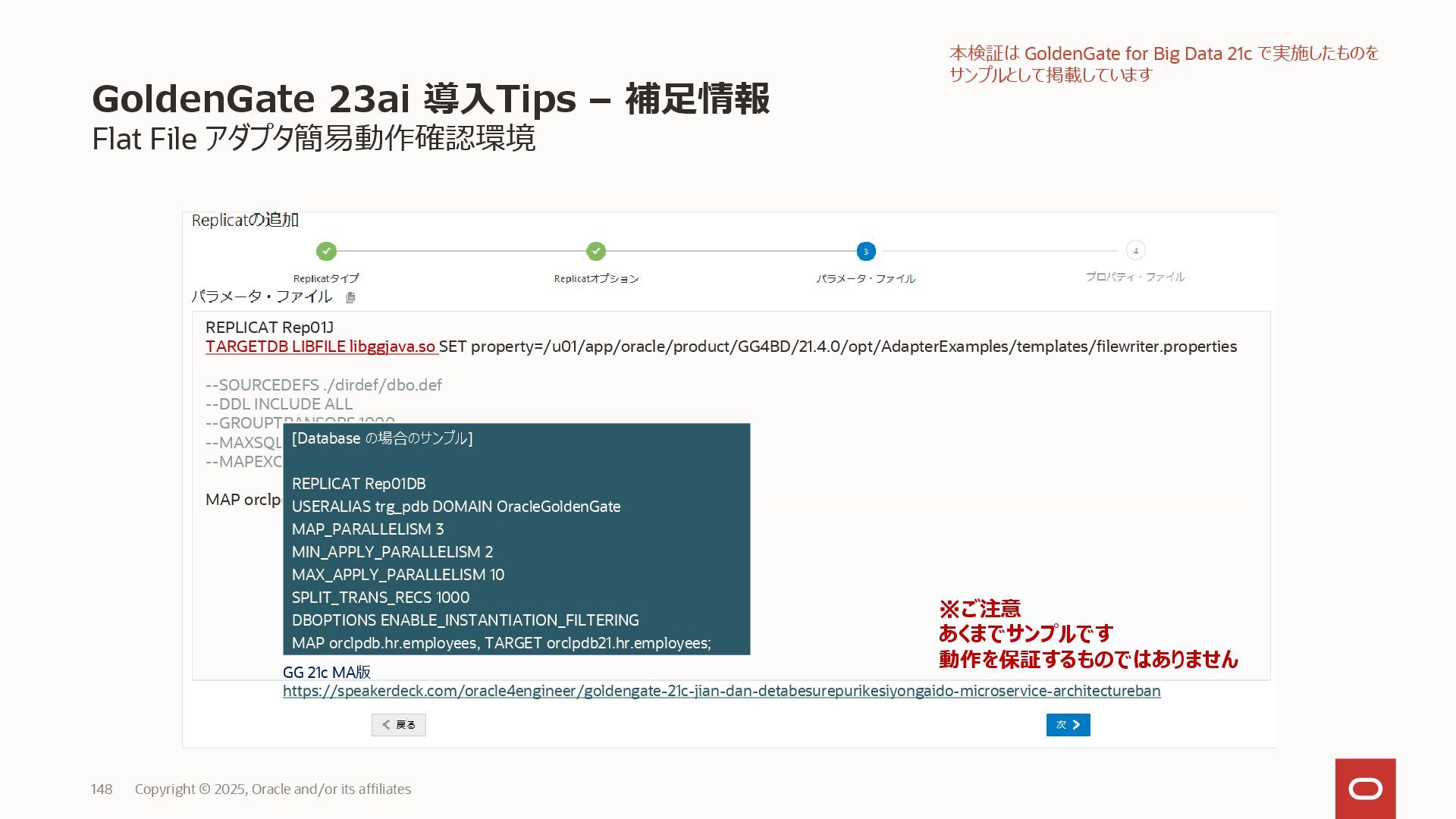The height and width of the screenshot is (819, 1456).
Task: Click the Replicatオプション step label
Action: [596, 278]
